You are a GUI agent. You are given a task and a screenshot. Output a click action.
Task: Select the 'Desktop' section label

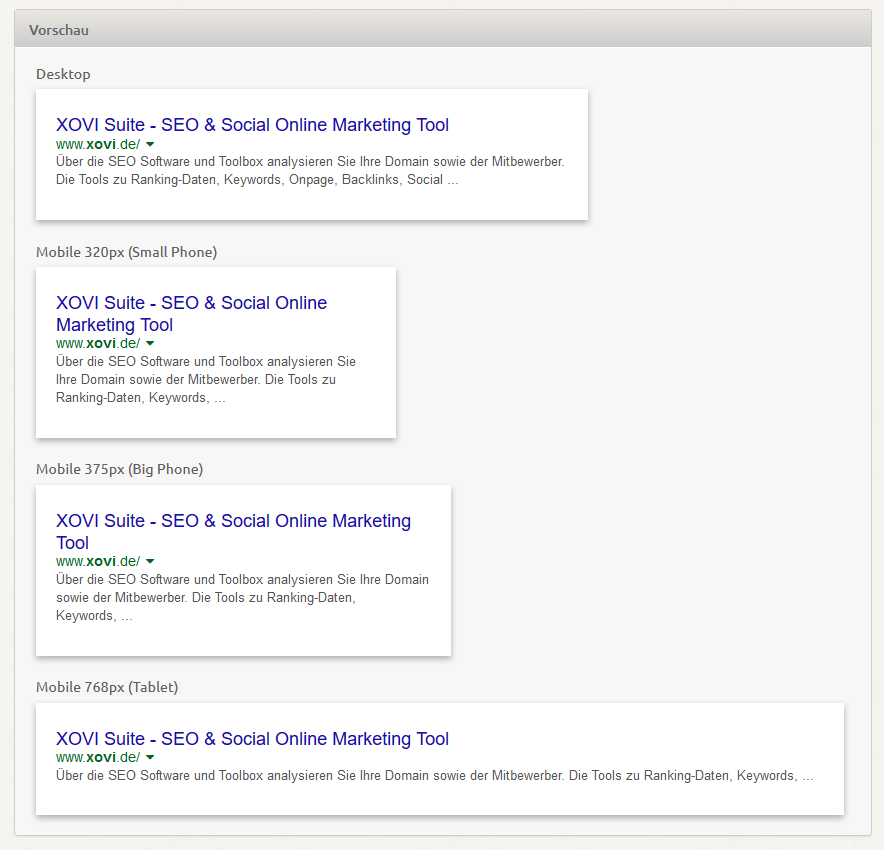tap(63, 74)
